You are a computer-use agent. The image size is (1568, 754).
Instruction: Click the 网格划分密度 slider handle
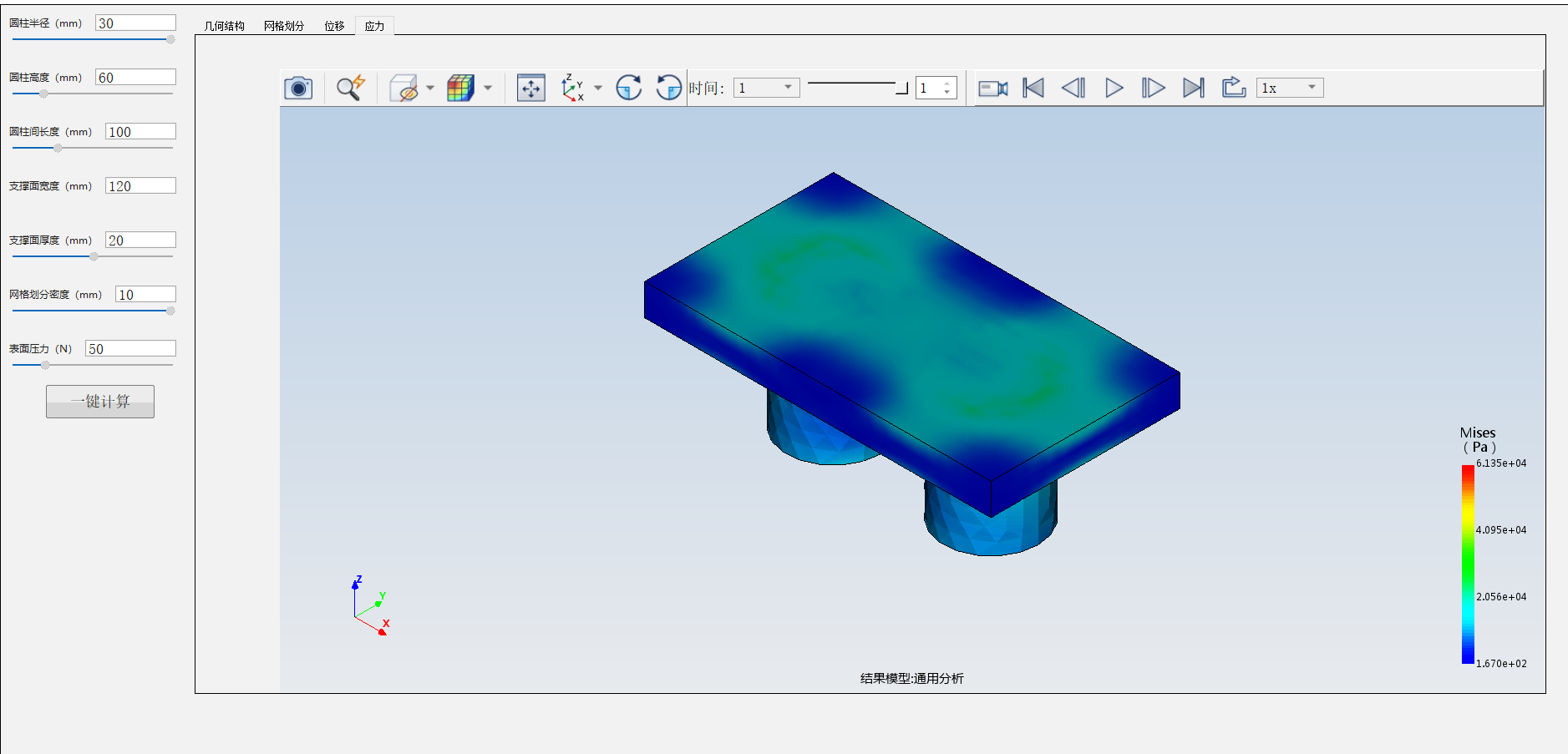pyautogui.click(x=170, y=311)
